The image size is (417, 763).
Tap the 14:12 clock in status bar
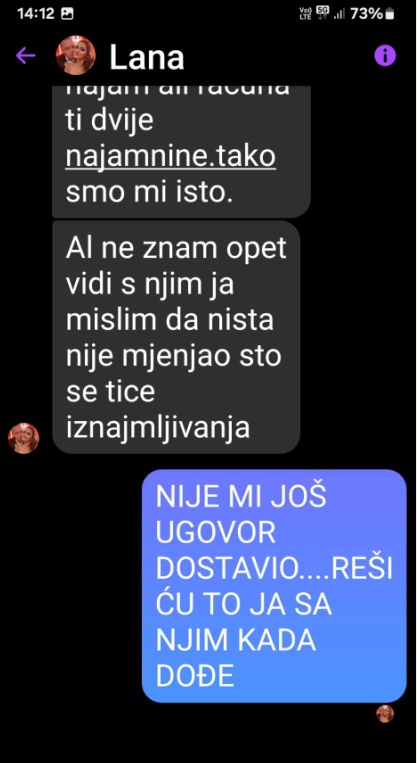click(36, 14)
